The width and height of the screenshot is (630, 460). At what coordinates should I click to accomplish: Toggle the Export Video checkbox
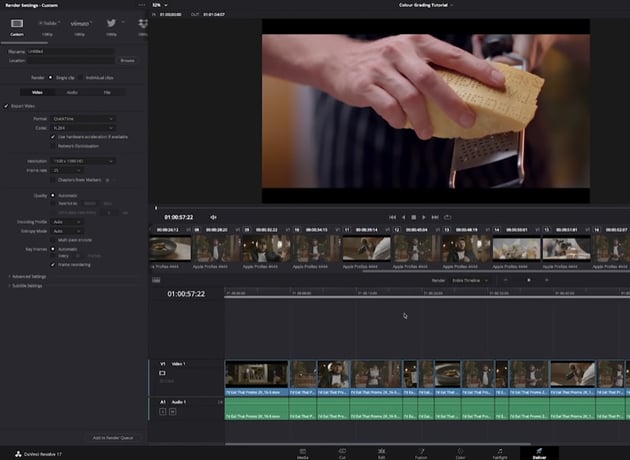click(x=6, y=106)
